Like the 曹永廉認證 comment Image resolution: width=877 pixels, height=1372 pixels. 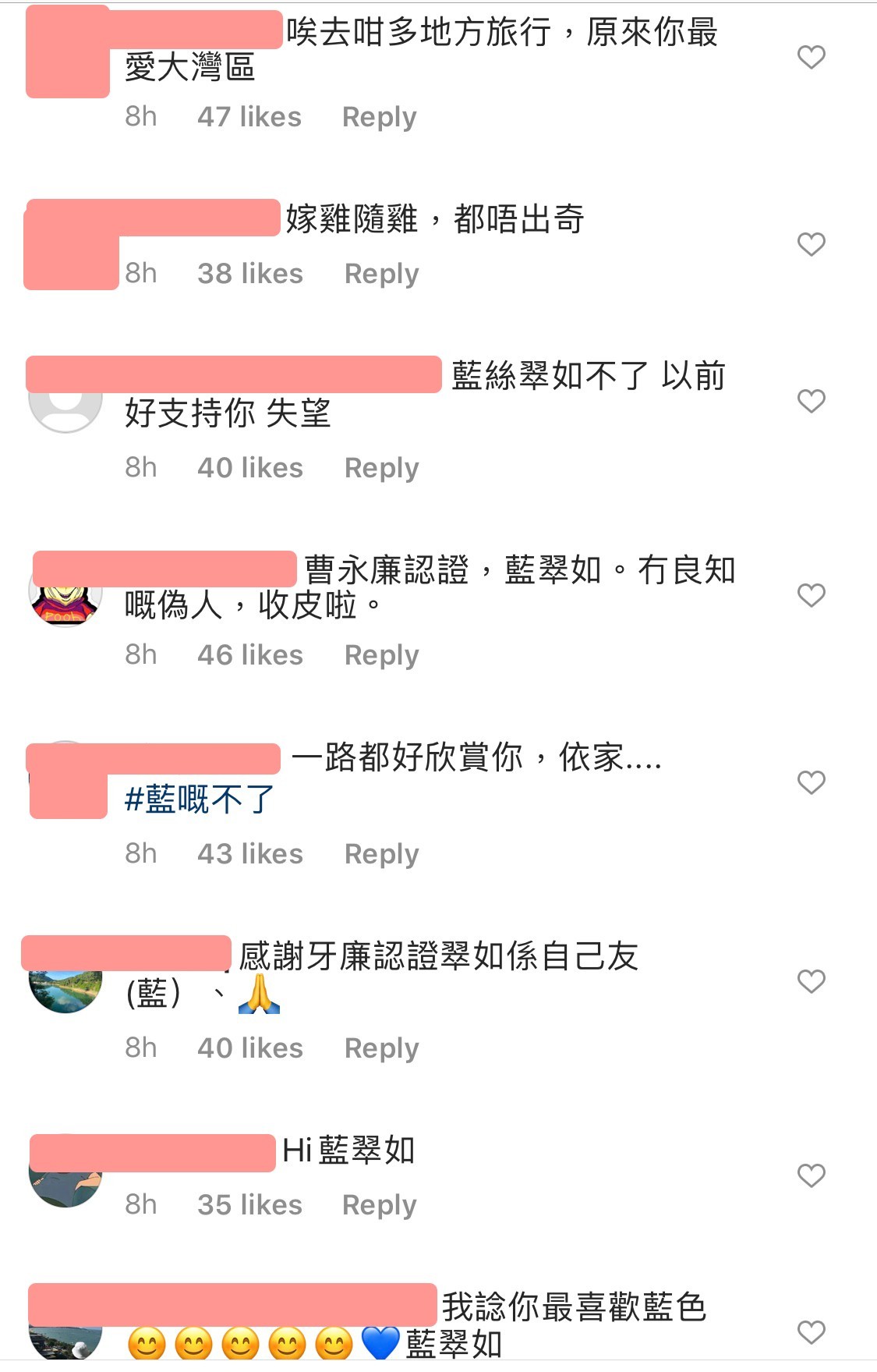tap(811, 595)
